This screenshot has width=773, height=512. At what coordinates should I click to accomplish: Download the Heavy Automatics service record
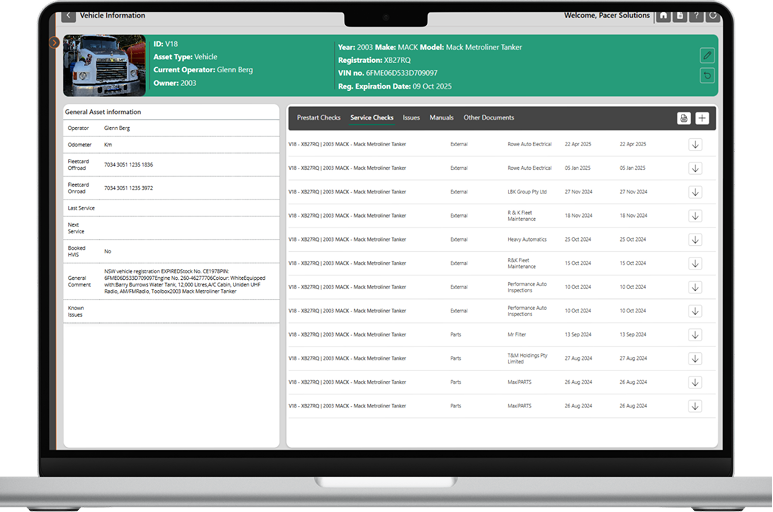(x=695, y=239)
